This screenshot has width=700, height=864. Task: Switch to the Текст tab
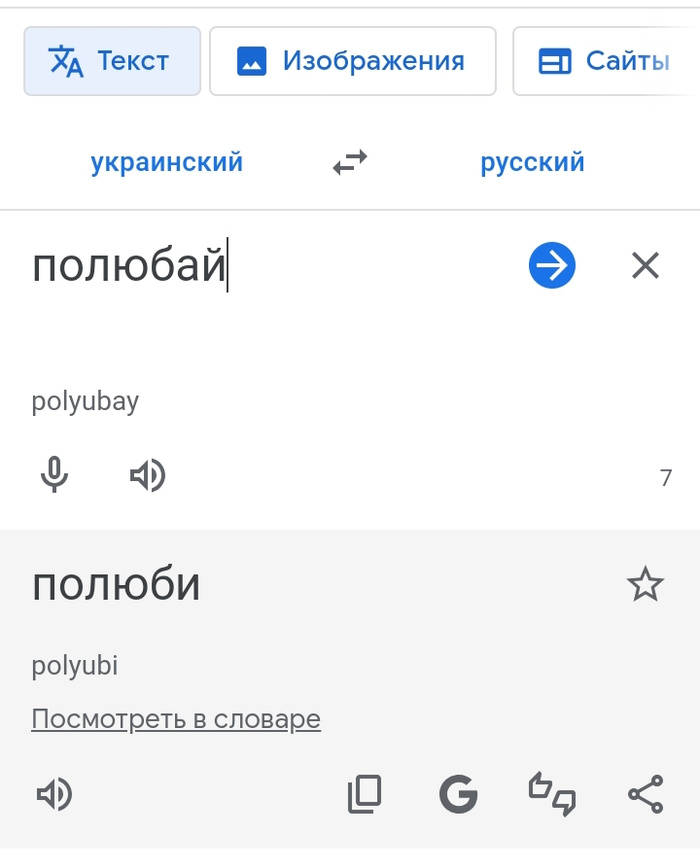click(112, 61)
